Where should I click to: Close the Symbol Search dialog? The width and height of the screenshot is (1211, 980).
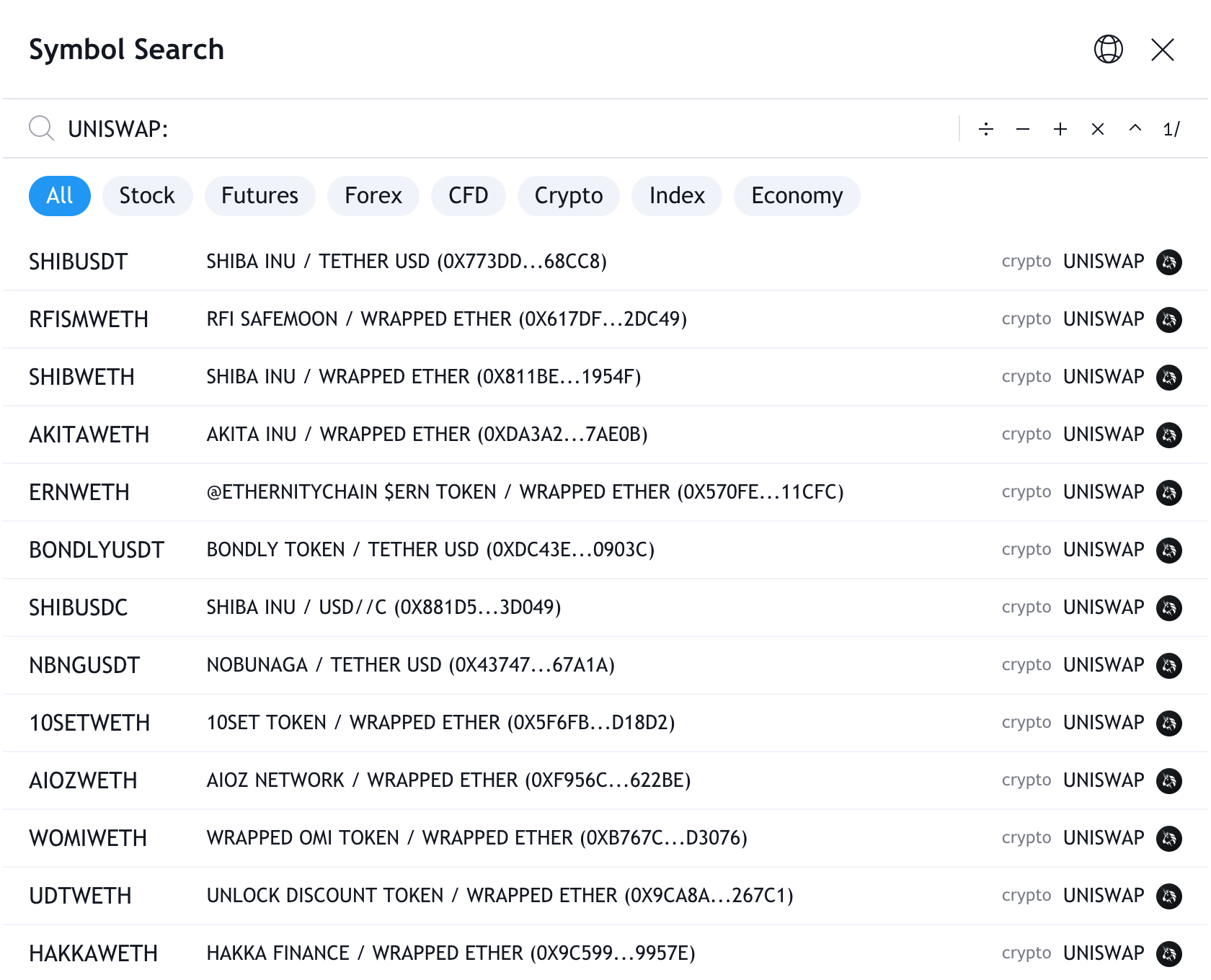(1163, 50)
